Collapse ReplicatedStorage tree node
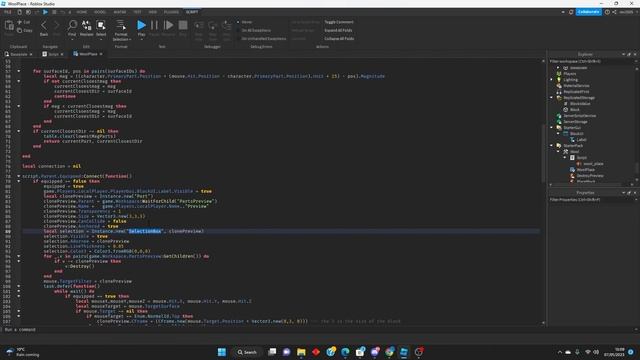This screenshot has height=360, width=640. point(551,98)
